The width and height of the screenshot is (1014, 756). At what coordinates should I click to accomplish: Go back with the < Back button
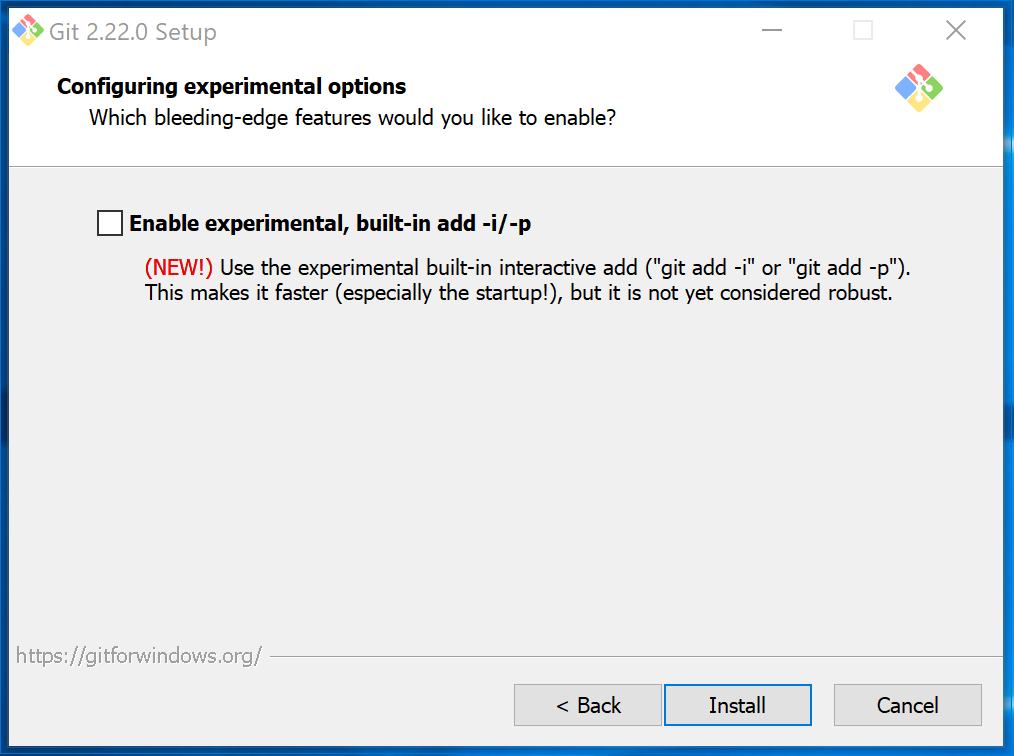pos(587,705)
